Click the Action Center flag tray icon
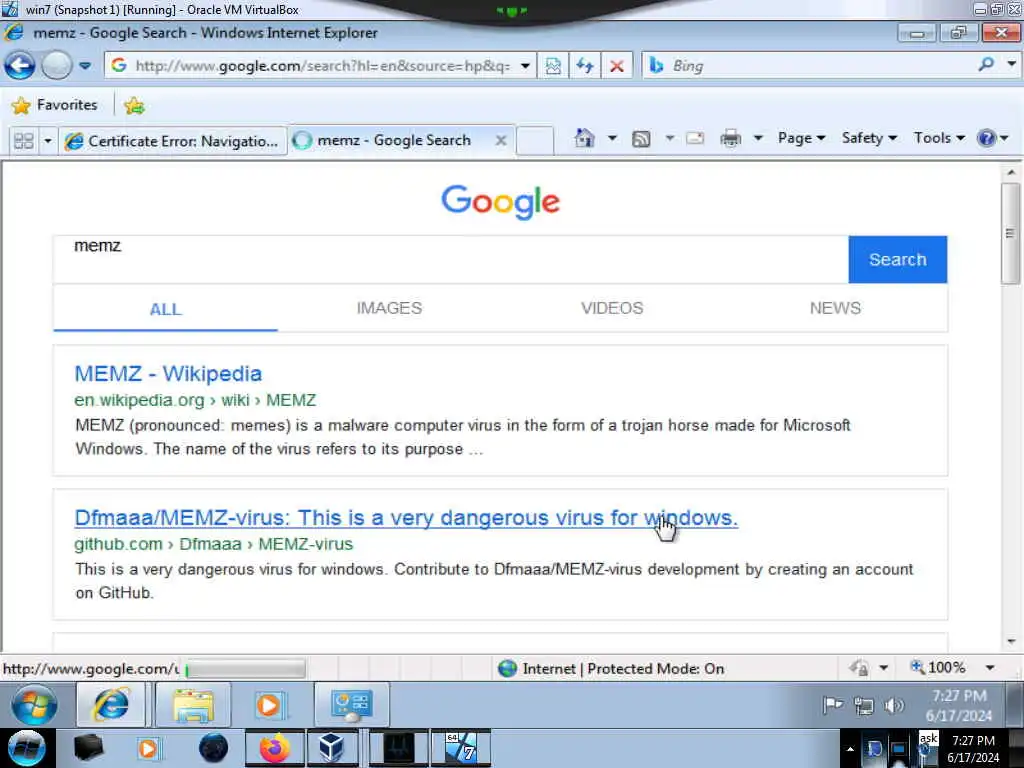The height and width of the screenshot is (768, 1024). pos(833,705)
